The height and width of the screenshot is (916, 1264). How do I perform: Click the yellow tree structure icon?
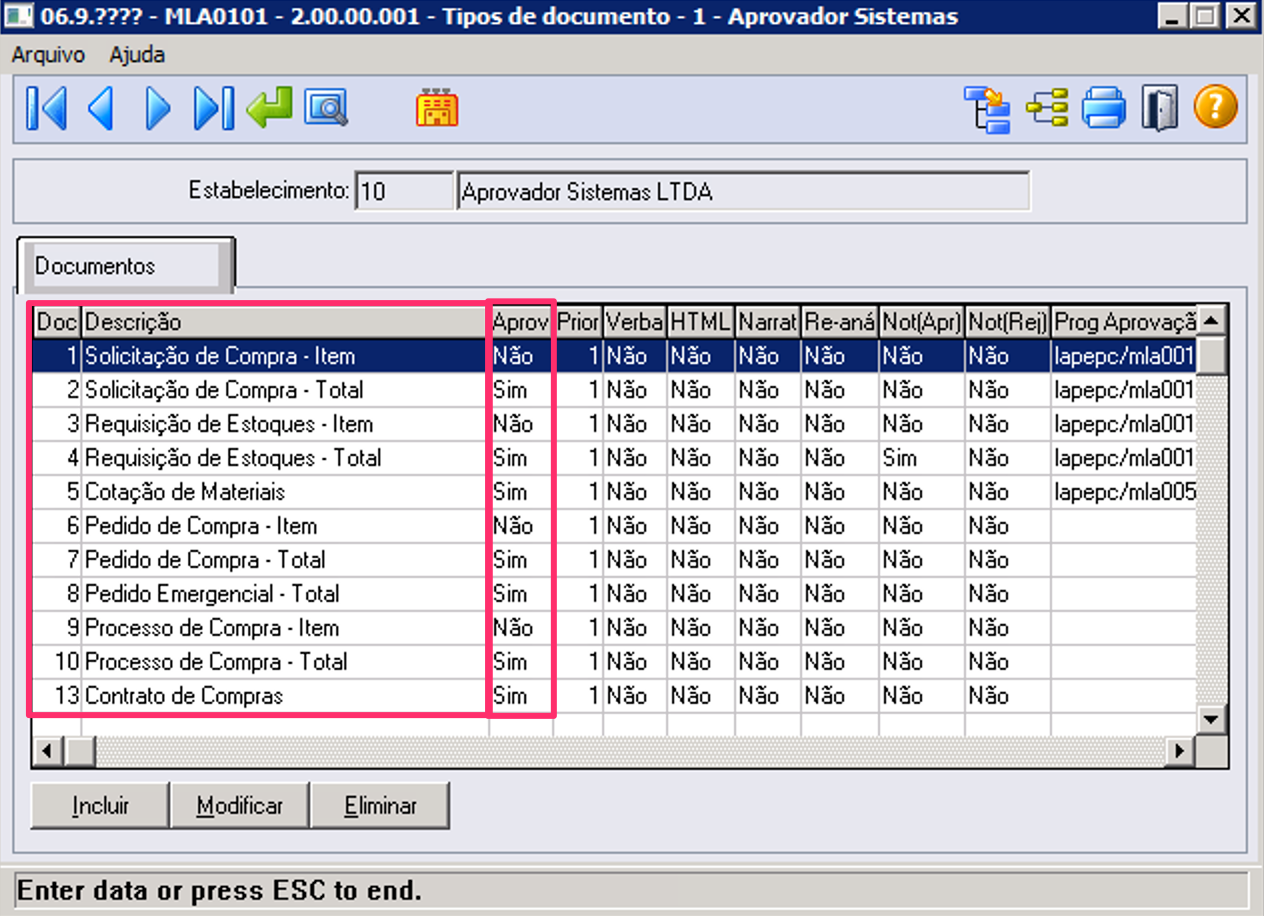(x=1047, y=108)
